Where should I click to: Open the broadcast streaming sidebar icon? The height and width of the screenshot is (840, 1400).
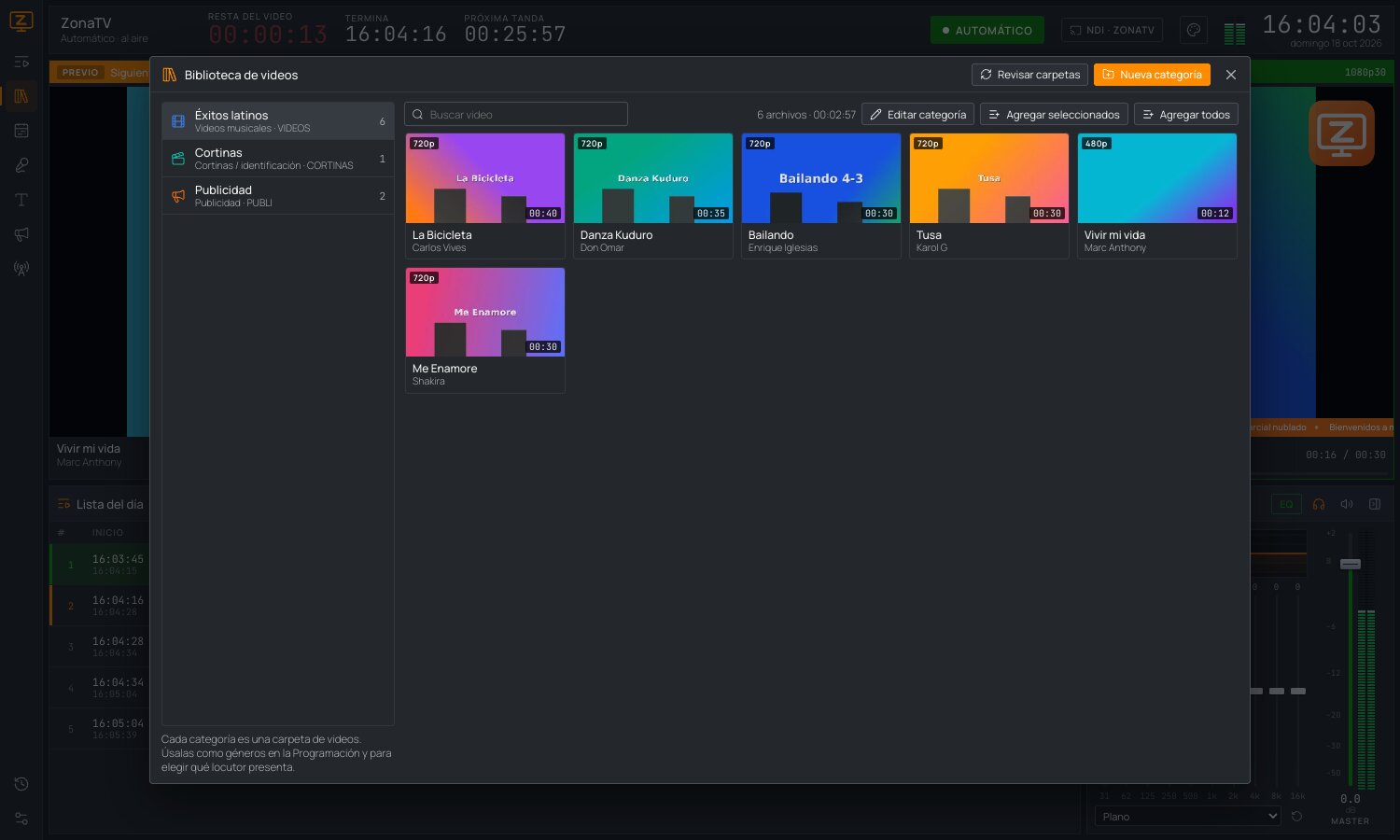tap(21, 269)
